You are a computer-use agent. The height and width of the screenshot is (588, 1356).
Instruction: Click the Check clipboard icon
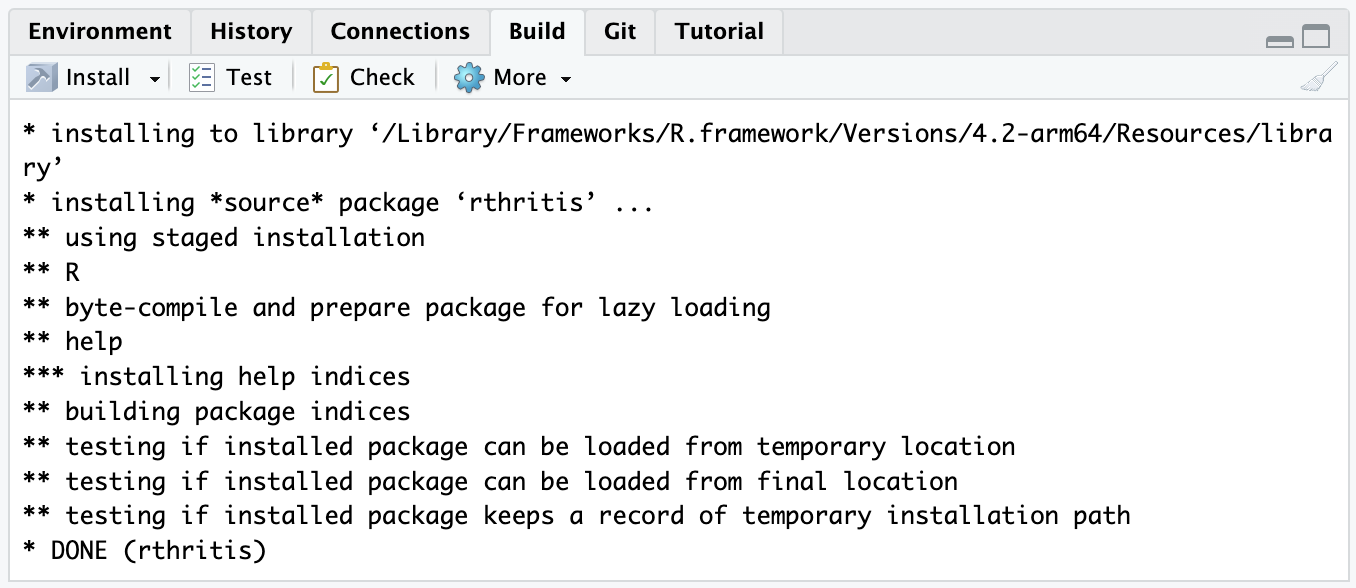(326, 78)
